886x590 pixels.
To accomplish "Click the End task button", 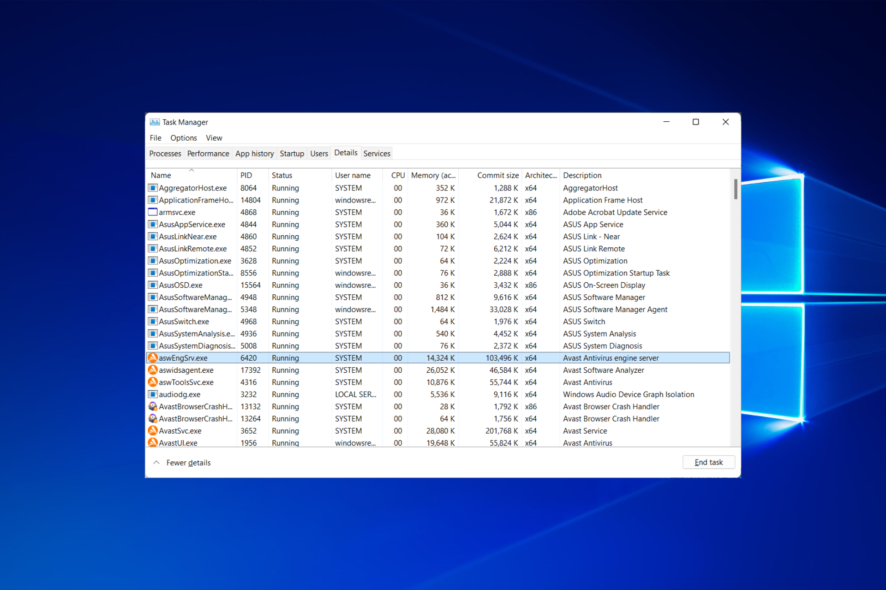I will click(x=708, y=461).
